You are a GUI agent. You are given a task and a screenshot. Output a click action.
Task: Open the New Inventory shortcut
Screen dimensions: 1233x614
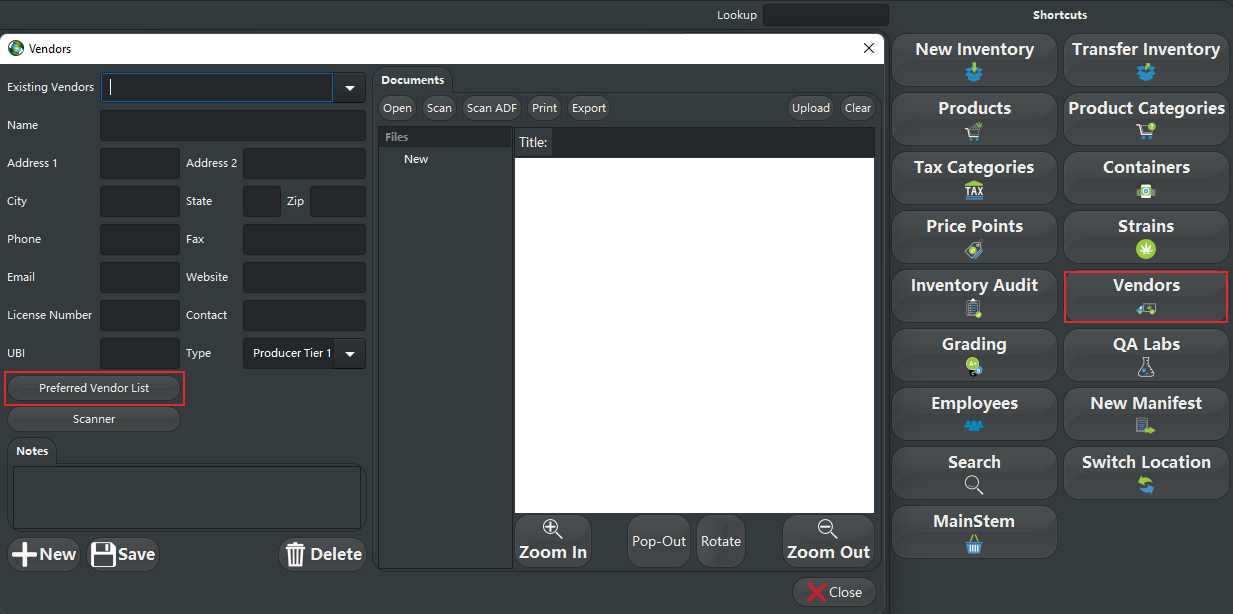(x=973, y=59)
